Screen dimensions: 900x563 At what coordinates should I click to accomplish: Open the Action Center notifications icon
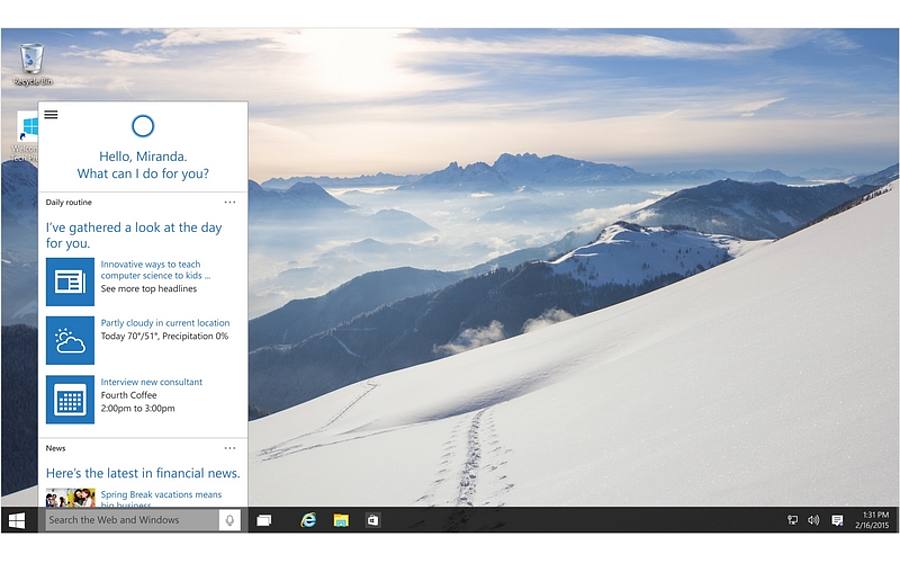click(x=837, y=521)
